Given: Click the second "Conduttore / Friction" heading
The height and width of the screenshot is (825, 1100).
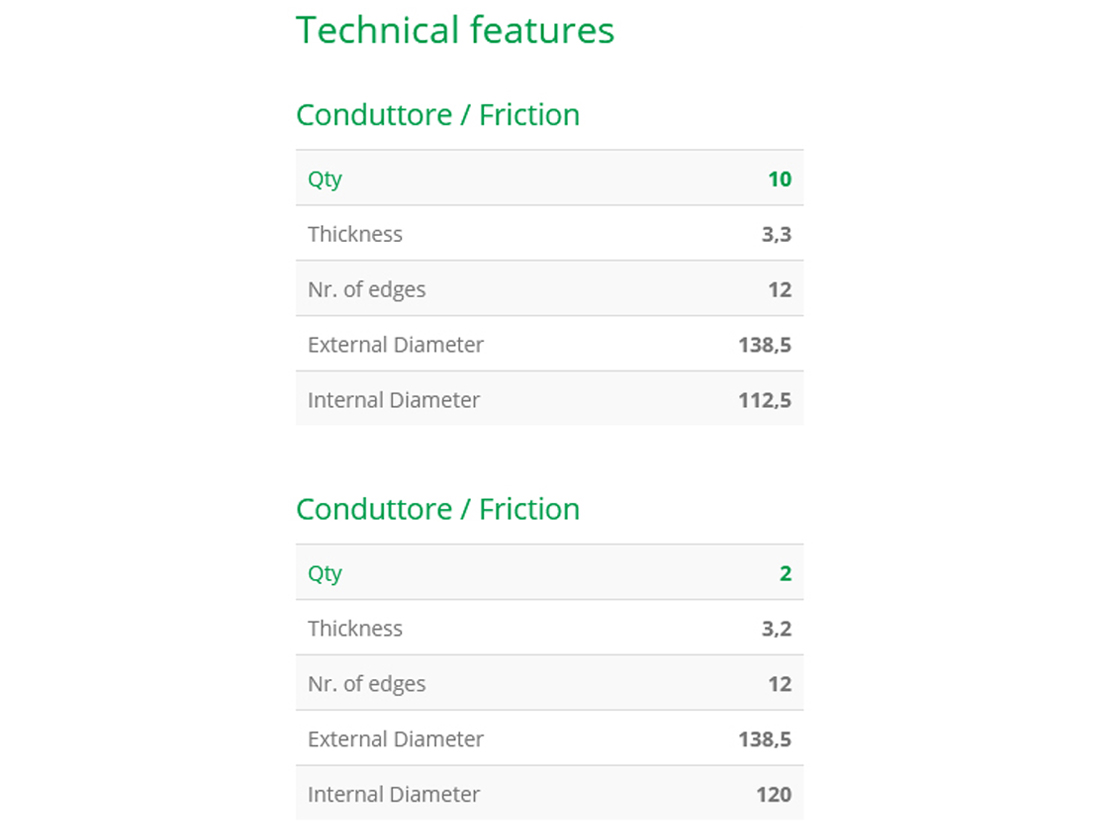Looking at the screenshot, I should point(438,509).
